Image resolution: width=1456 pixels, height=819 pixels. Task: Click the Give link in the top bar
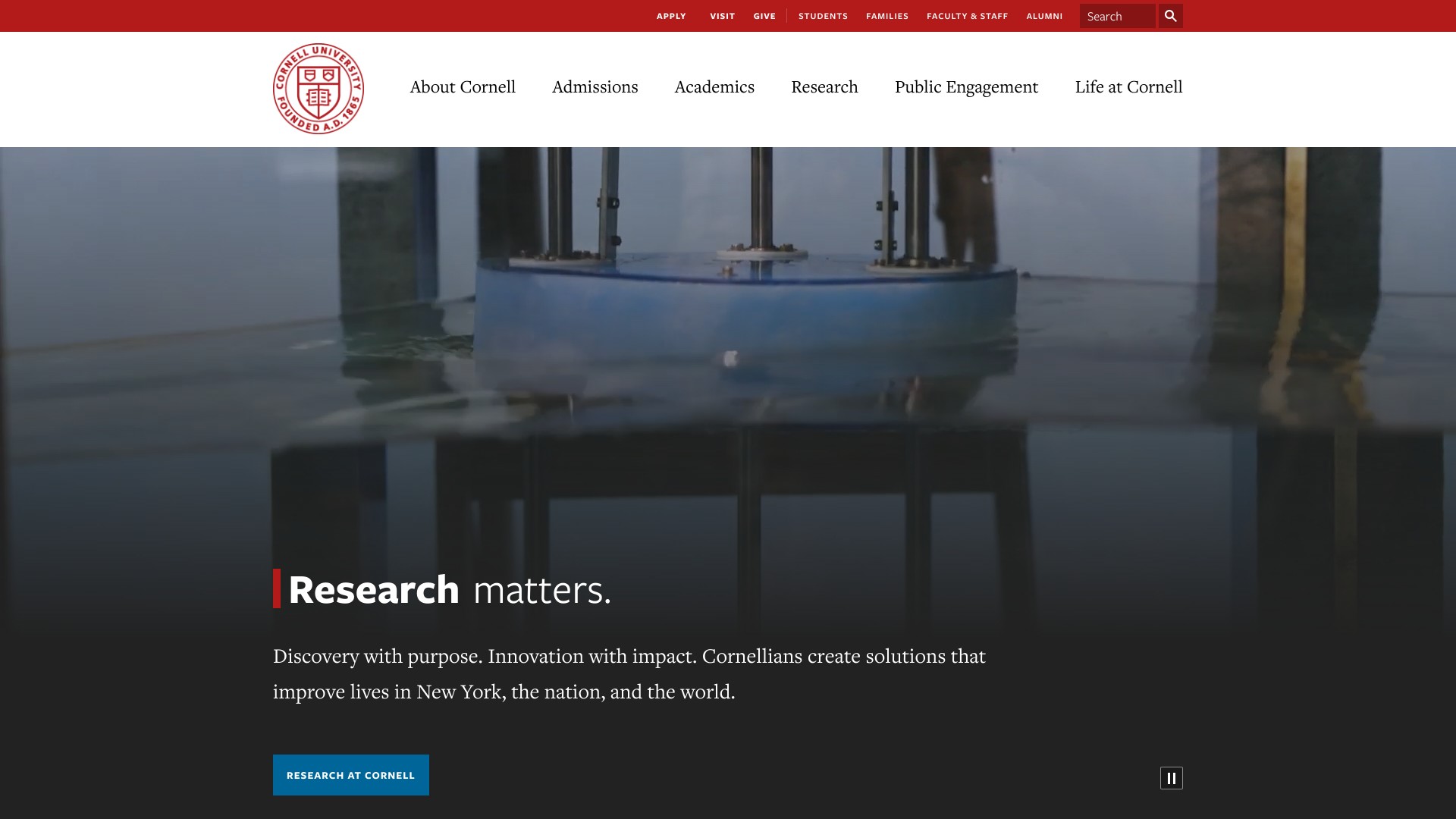(x=764, y=16)
